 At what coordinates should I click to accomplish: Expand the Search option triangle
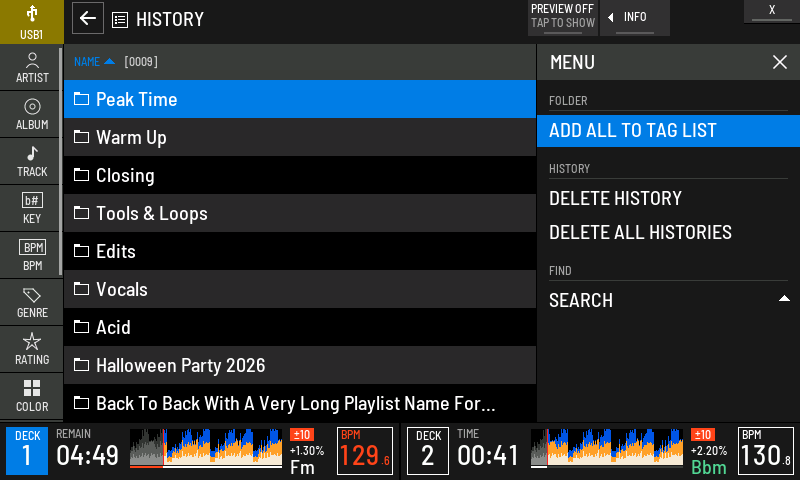click(784, 299)
